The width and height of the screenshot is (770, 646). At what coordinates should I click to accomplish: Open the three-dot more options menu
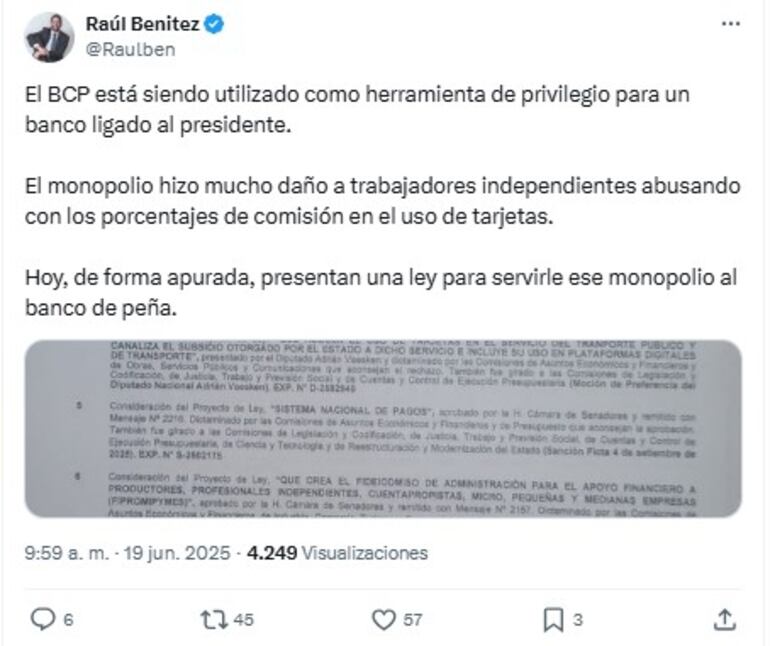point(731,25)
